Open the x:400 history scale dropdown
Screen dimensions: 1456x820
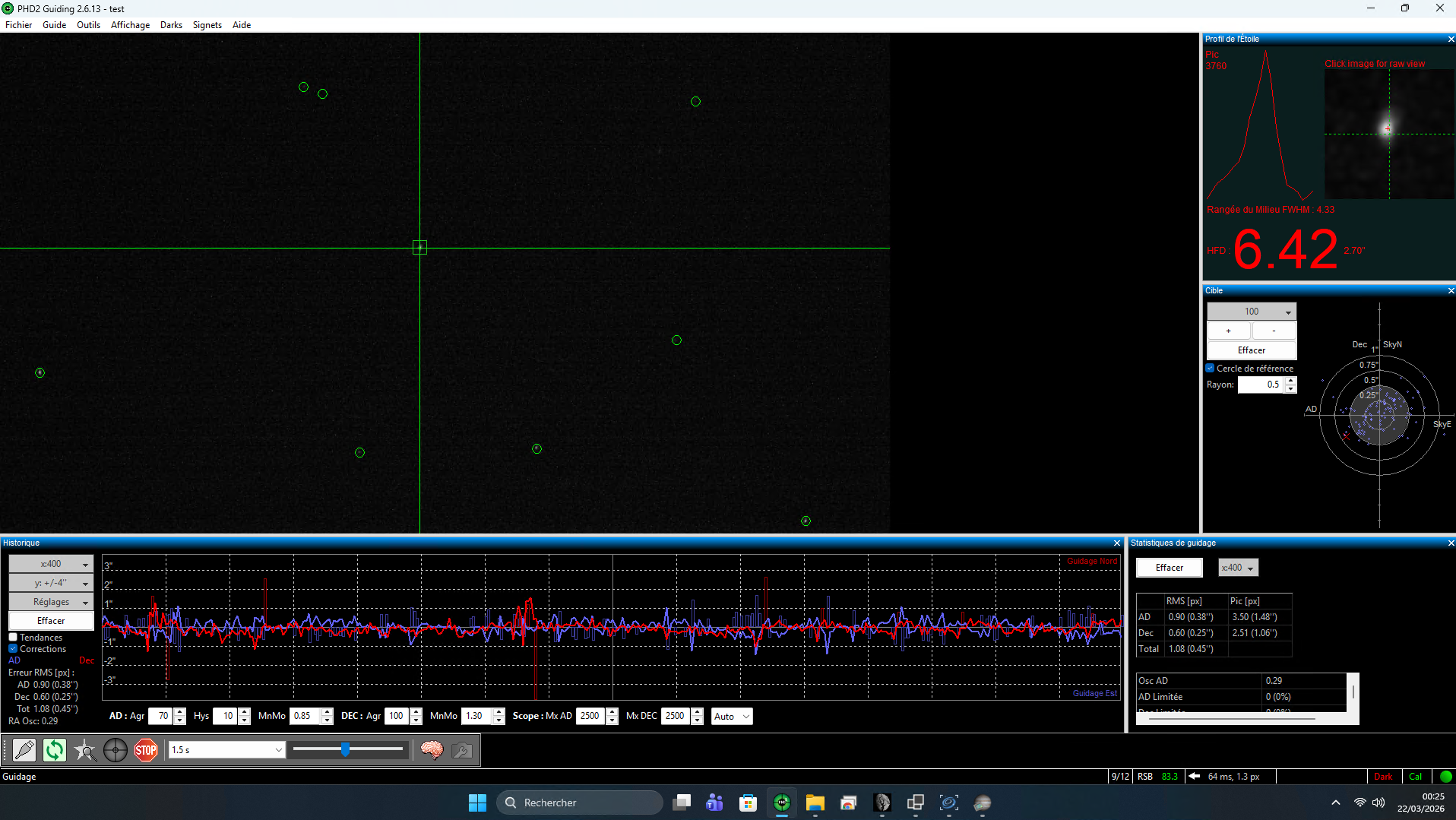click(x=51, y=564)
